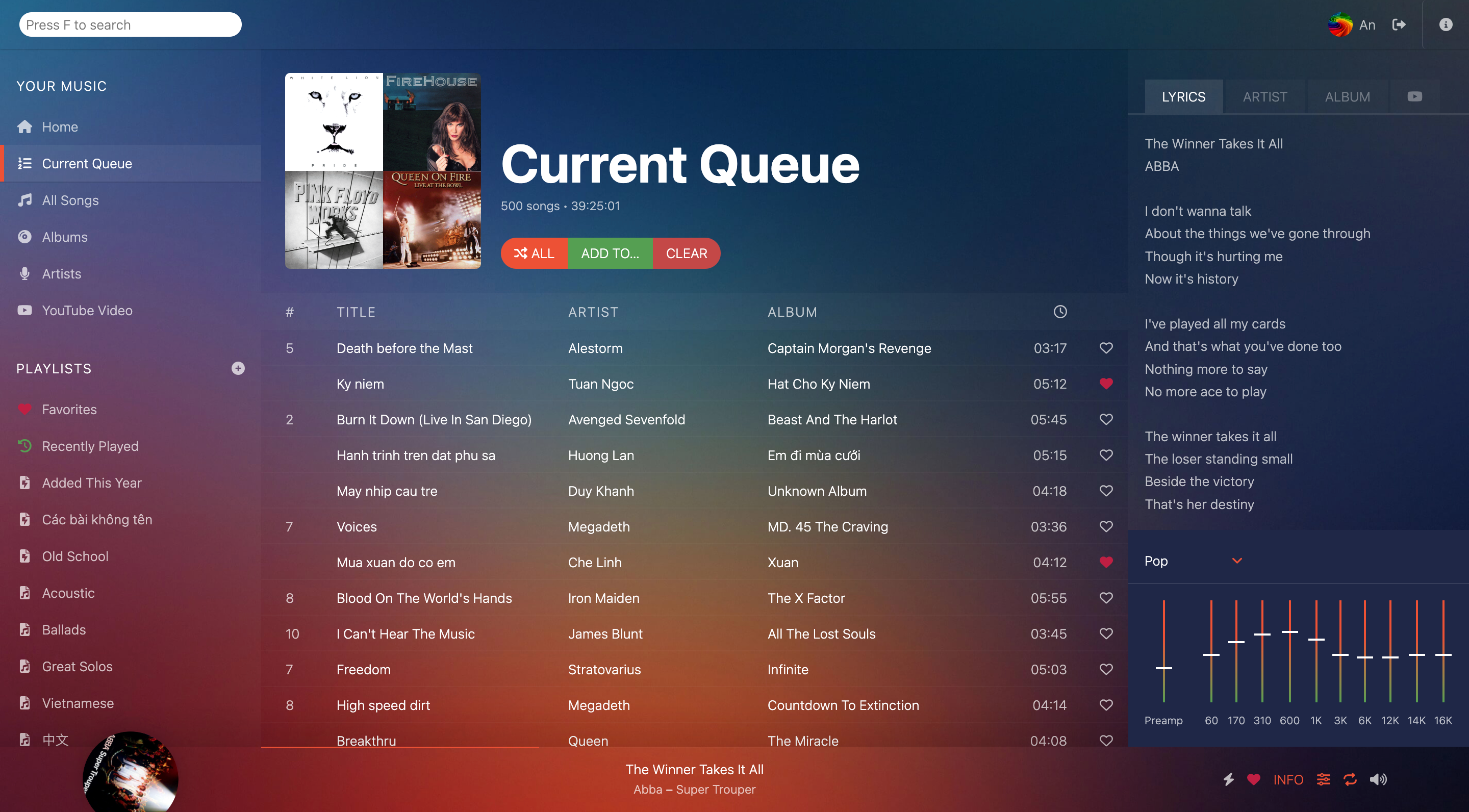Click the queue album cover collage thumbnail
This screenshot has height=812, width=1469.
[383, 170]
